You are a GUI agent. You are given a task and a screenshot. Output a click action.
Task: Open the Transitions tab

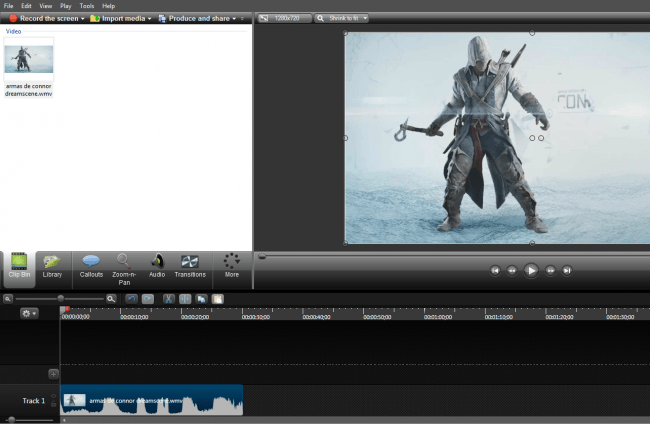click(x=190, y=267)
